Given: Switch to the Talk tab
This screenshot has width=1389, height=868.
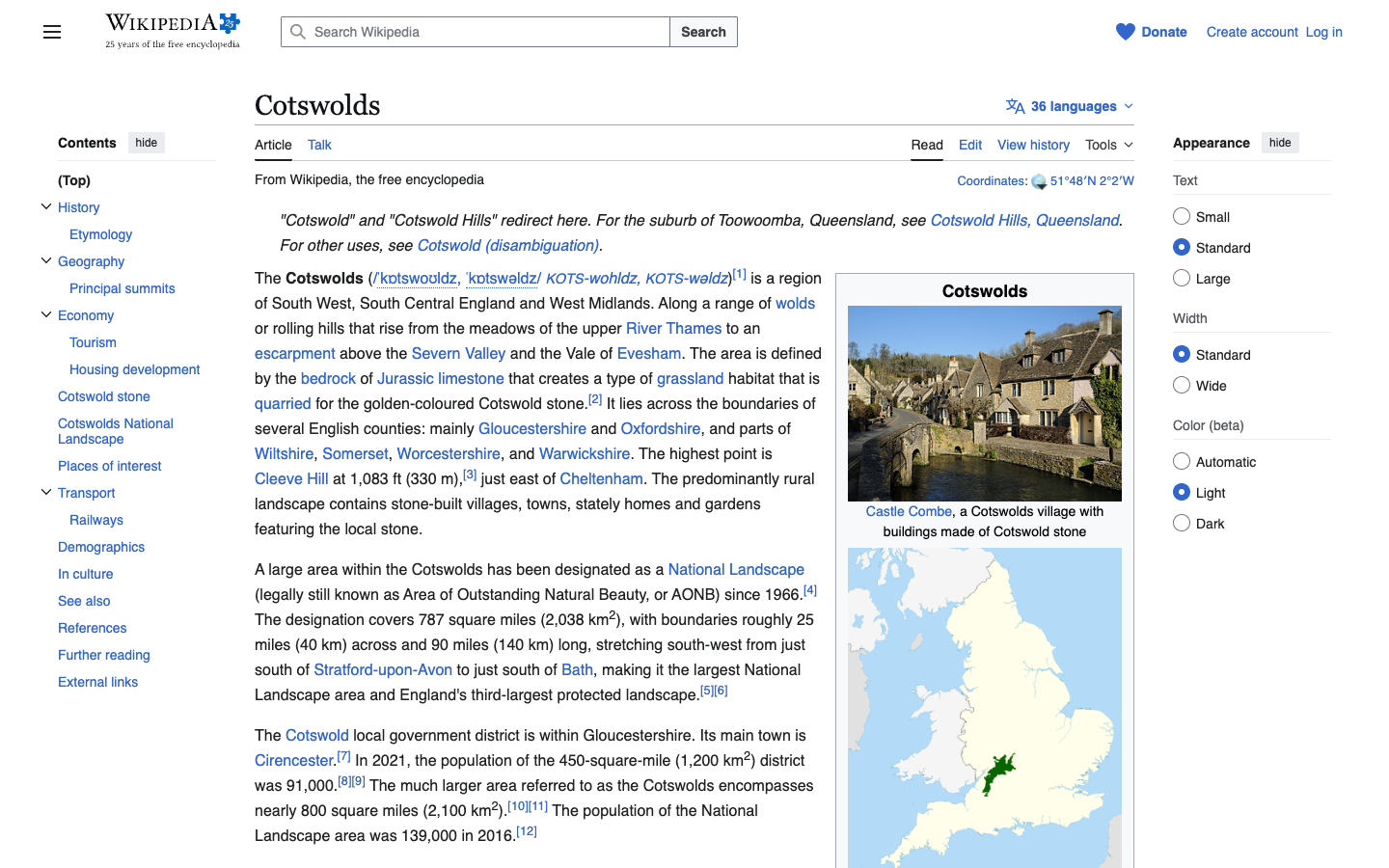Looking at the screenshot, I should point(319,145).
